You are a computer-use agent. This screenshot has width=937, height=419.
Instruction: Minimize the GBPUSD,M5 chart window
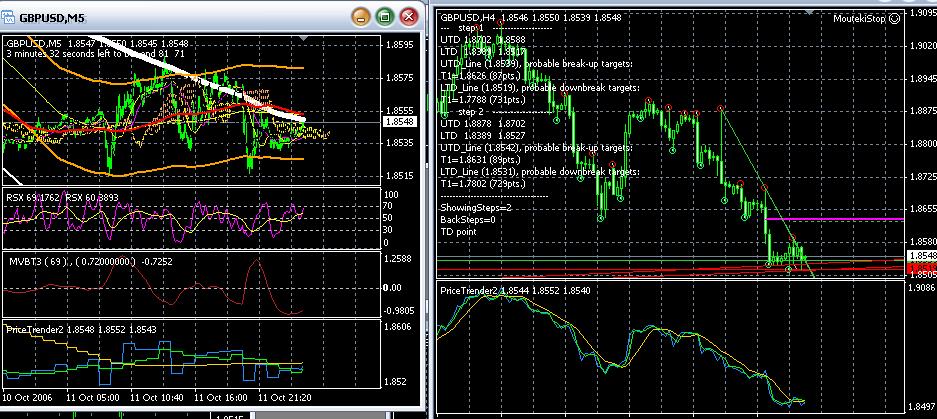tap(360, 17)
